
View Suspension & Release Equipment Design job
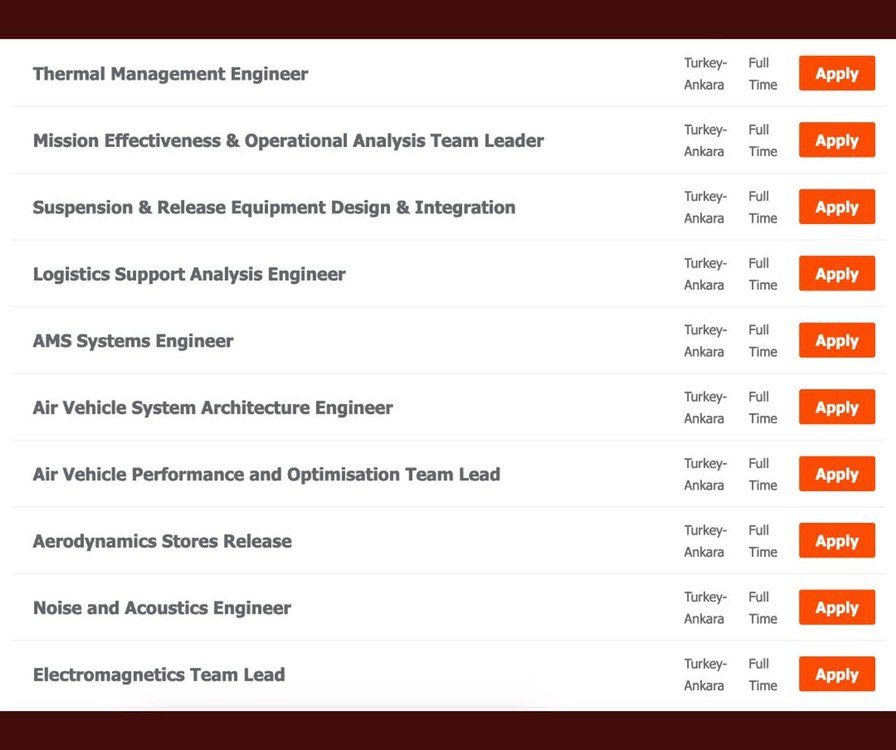pos(274,208)
